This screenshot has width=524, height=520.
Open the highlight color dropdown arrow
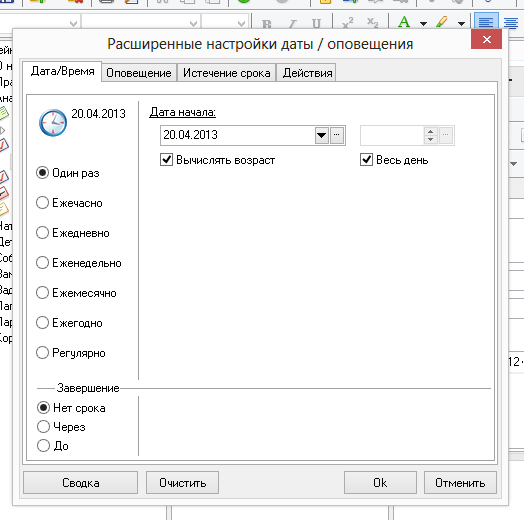(x=462, y=24)
